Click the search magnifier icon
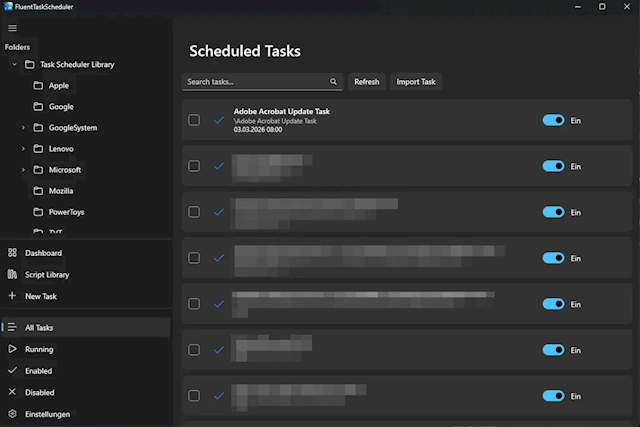This screenshot has width=640, height=427. point(333,82)
